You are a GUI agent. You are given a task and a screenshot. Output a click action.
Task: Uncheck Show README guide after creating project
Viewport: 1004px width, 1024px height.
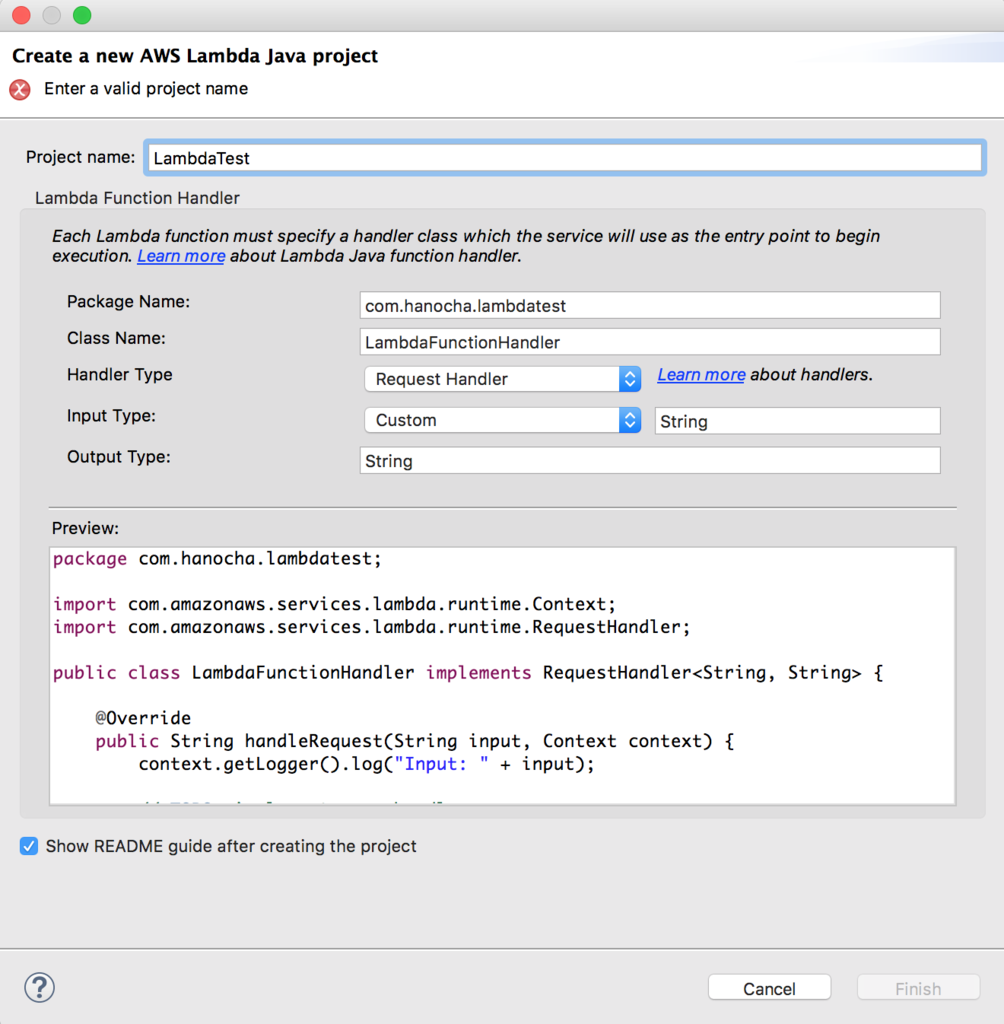pyautogui.click(x=29, y=846)
